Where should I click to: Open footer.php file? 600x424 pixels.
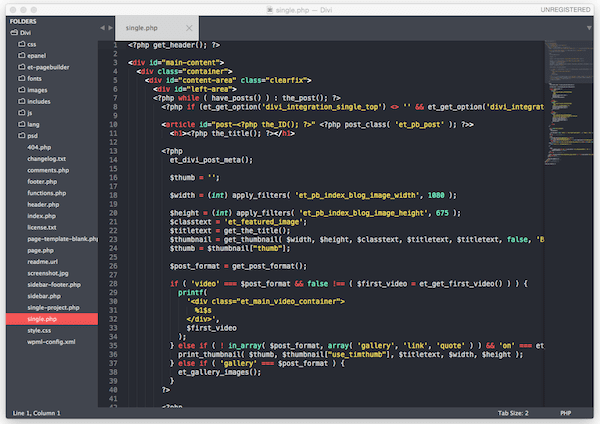pyautogui.click(x=42, y=182)
